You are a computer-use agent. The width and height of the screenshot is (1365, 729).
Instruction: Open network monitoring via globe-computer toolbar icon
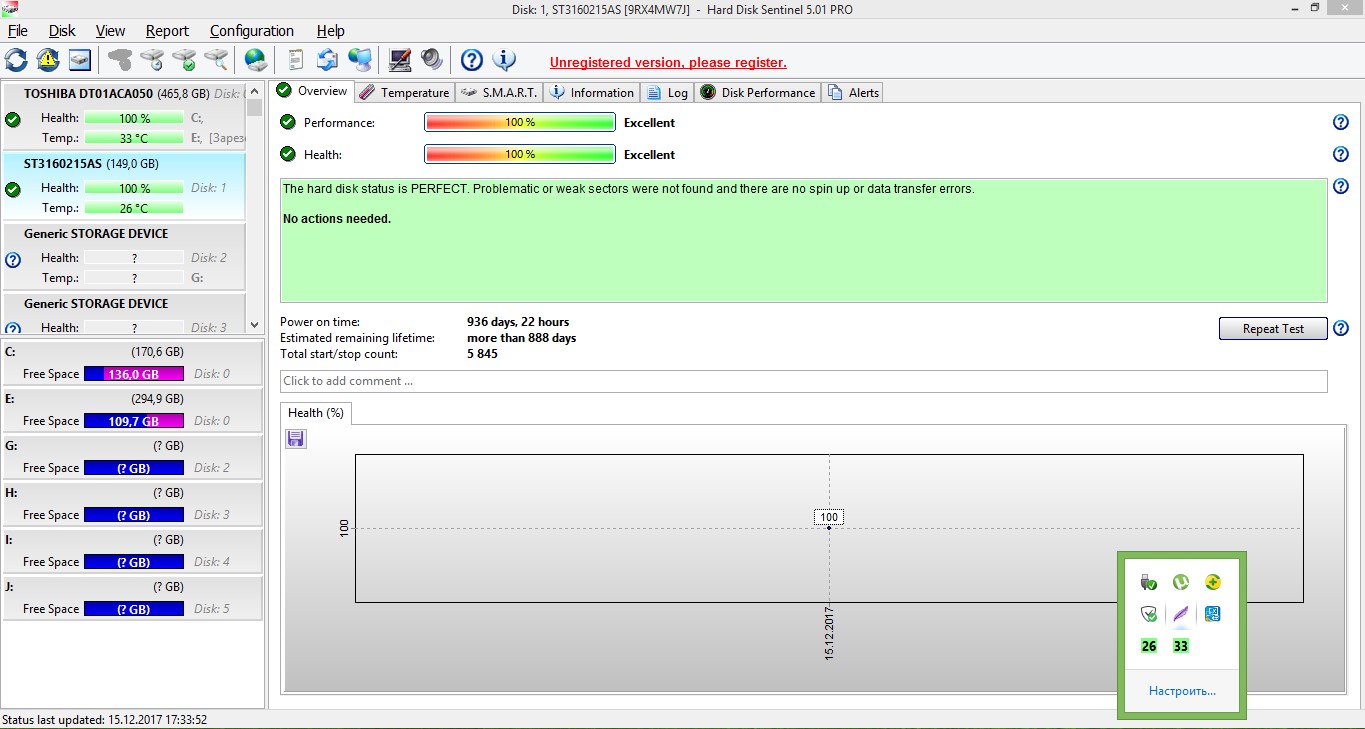(x=360, y=60)
